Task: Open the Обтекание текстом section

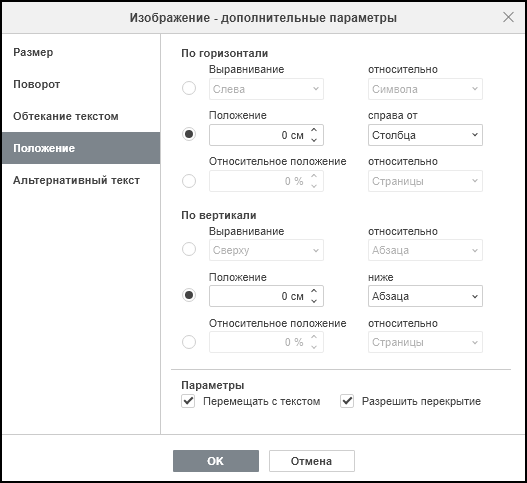Action: click(x=81, y=116)
